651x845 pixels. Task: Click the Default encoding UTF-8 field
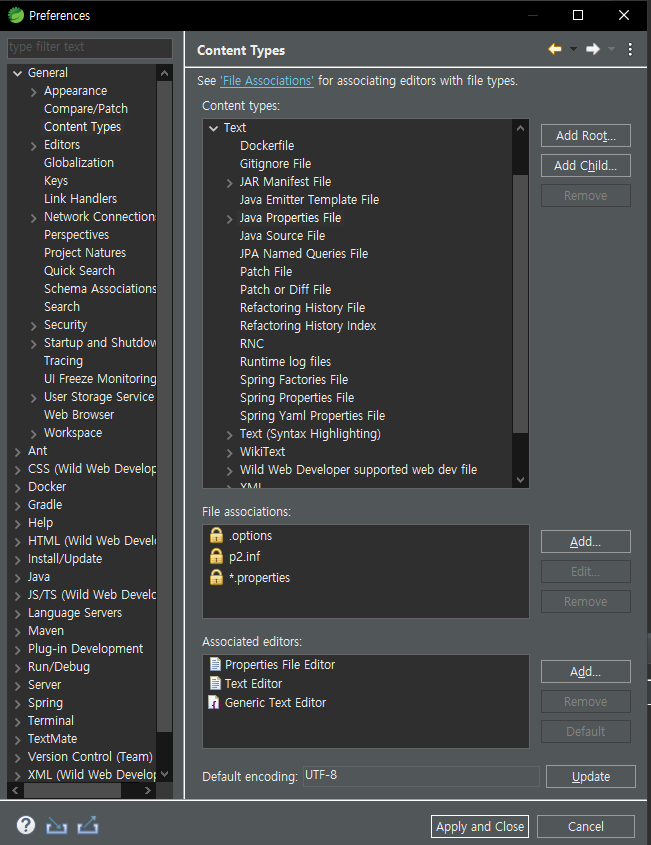[x=421, y=775]
